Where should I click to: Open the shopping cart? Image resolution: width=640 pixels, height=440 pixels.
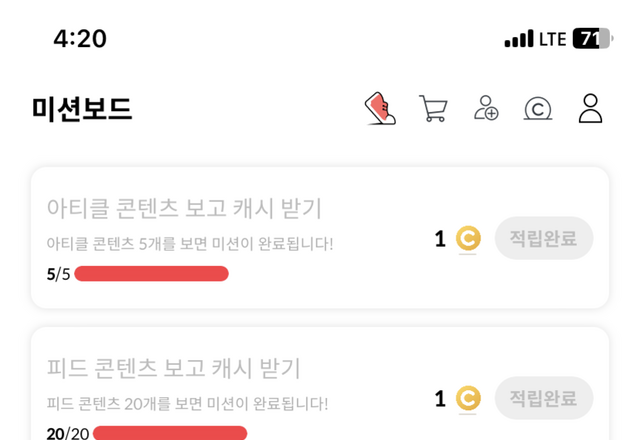click(433, 108)
